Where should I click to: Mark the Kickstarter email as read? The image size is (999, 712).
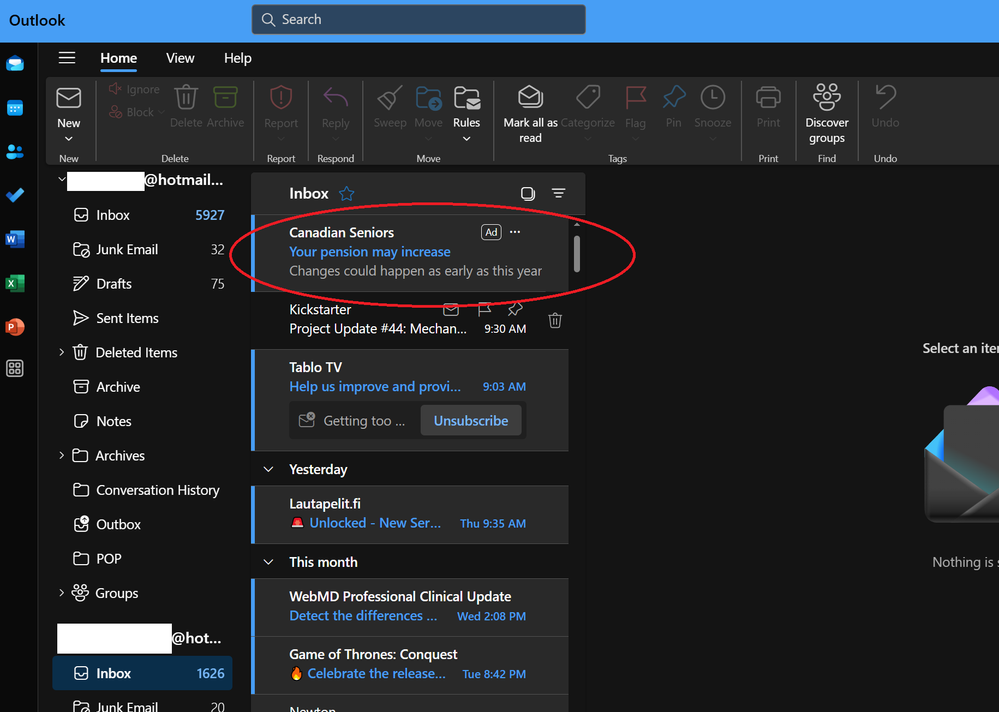point(450,311)
